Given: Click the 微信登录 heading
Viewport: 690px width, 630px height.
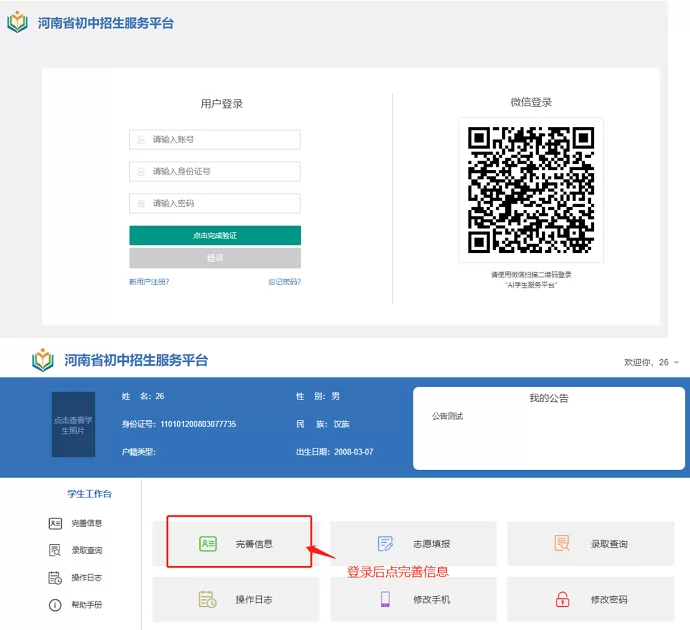Looking at the screenshot, I should (531, 103).
